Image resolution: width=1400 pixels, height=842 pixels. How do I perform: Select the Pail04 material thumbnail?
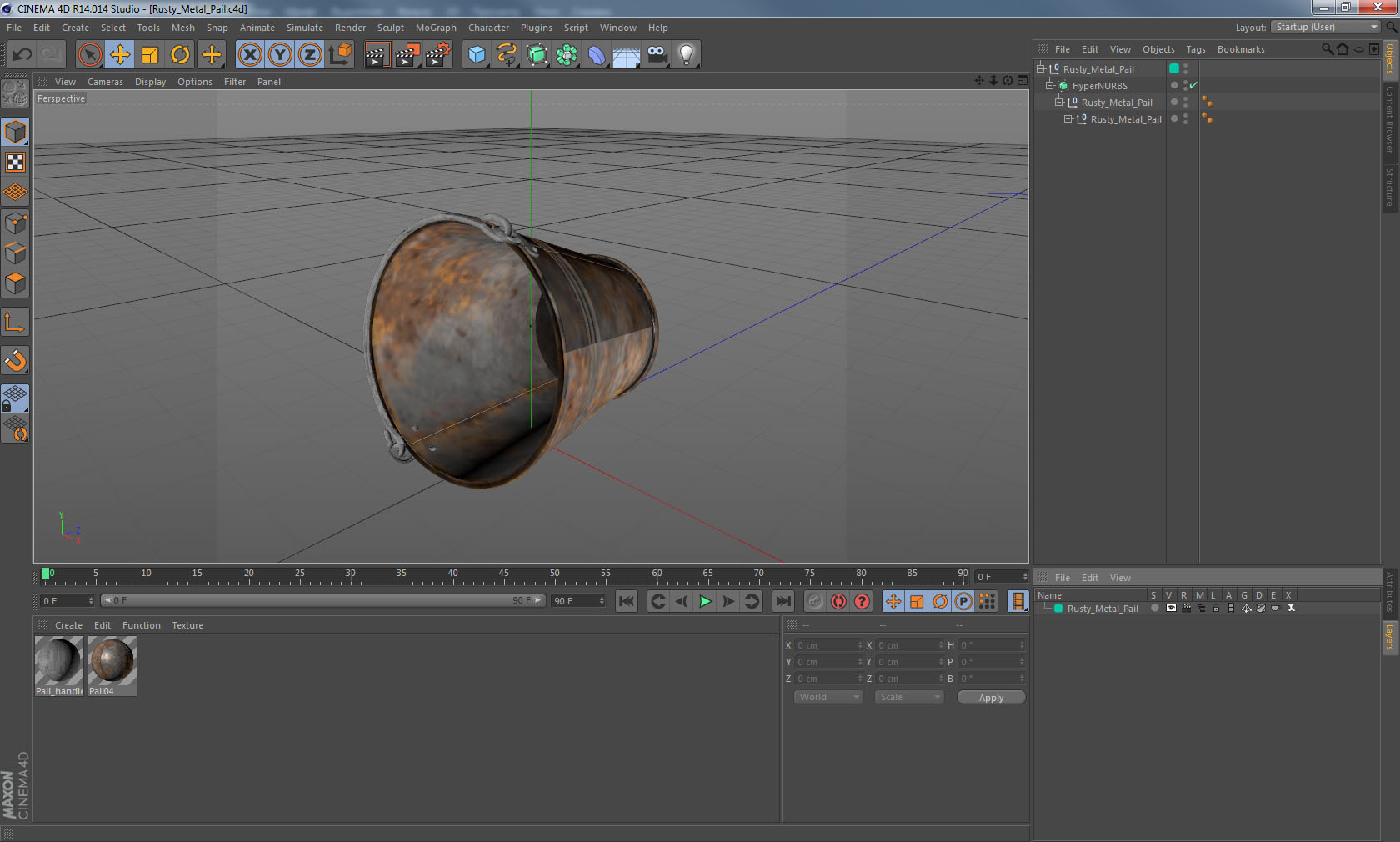[x=112, y=661]
